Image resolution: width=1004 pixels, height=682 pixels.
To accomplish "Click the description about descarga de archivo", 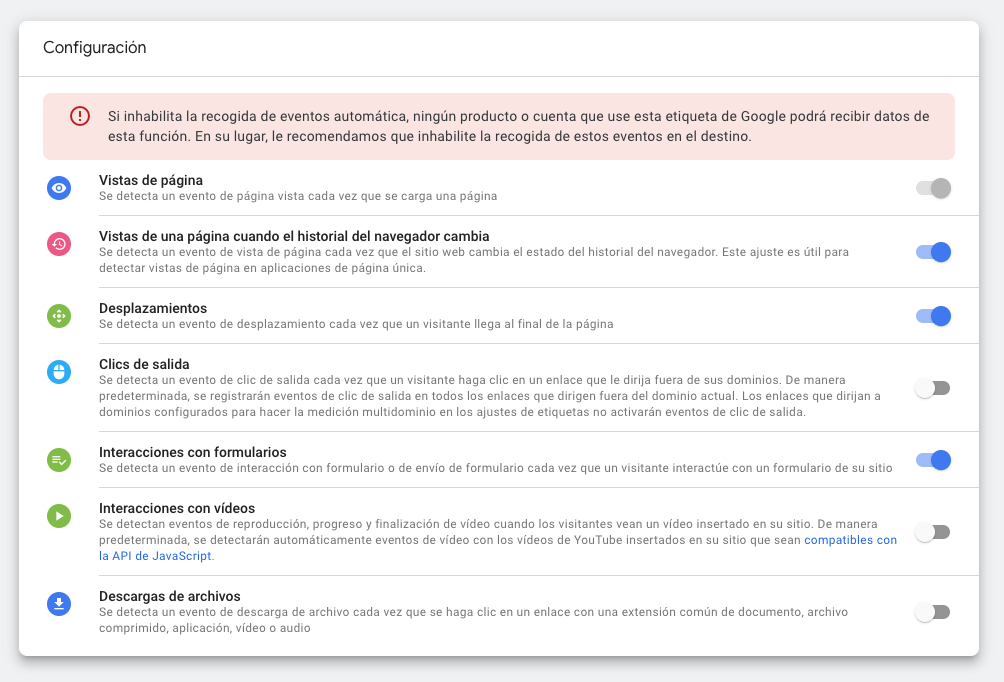I will pos(473,620).
